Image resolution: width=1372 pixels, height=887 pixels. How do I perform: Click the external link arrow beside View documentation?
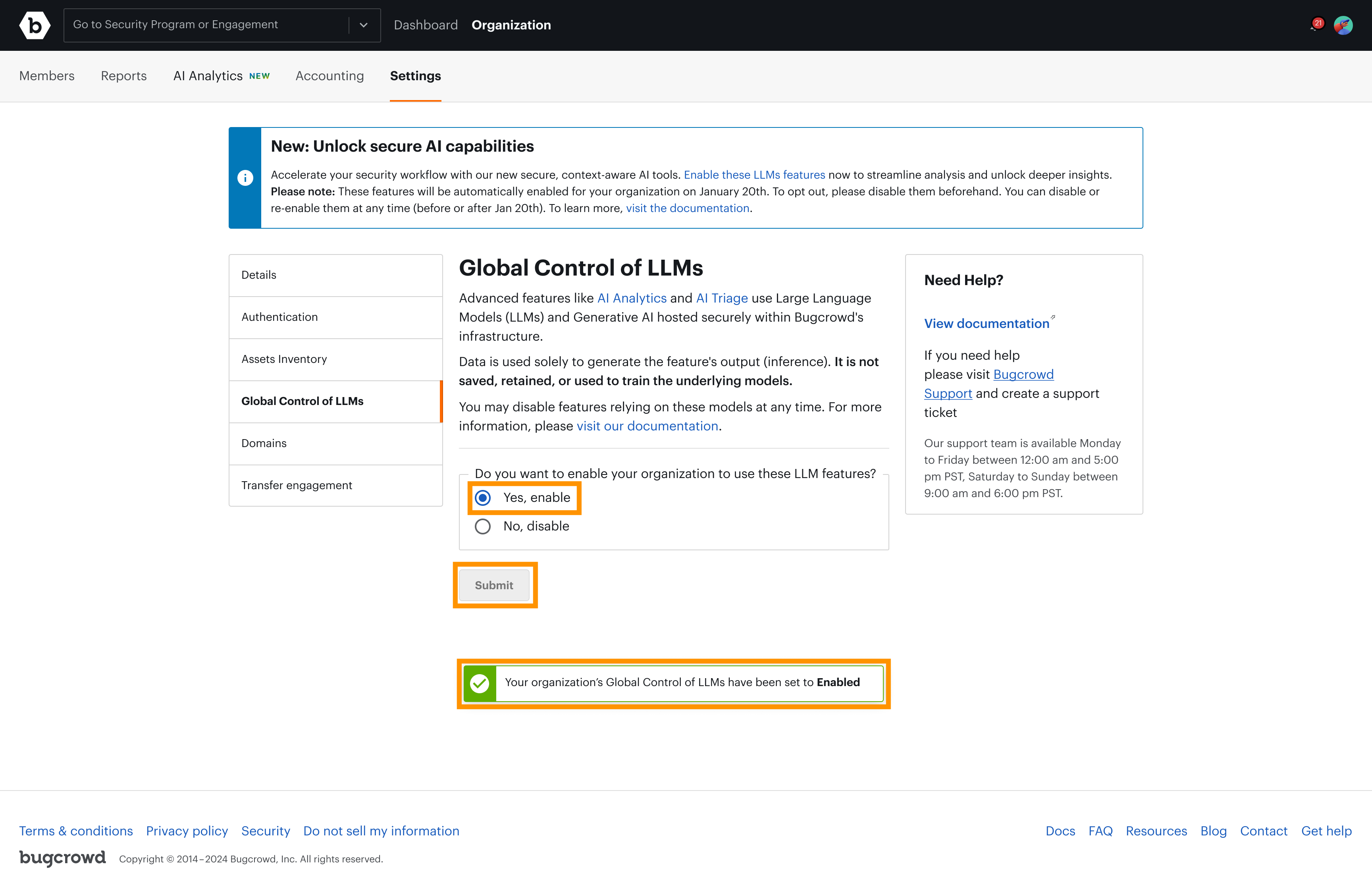pyautogui.click(x=1054, y=317)
